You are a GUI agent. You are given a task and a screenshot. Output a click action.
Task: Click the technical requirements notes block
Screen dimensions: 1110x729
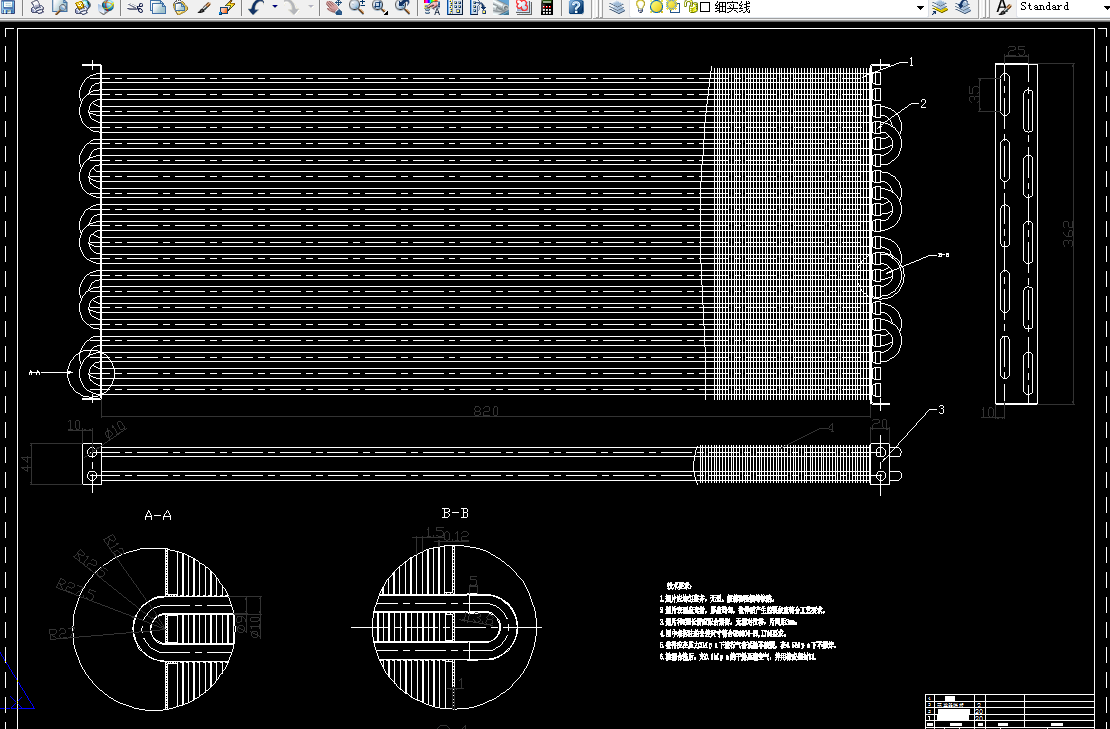748,622
